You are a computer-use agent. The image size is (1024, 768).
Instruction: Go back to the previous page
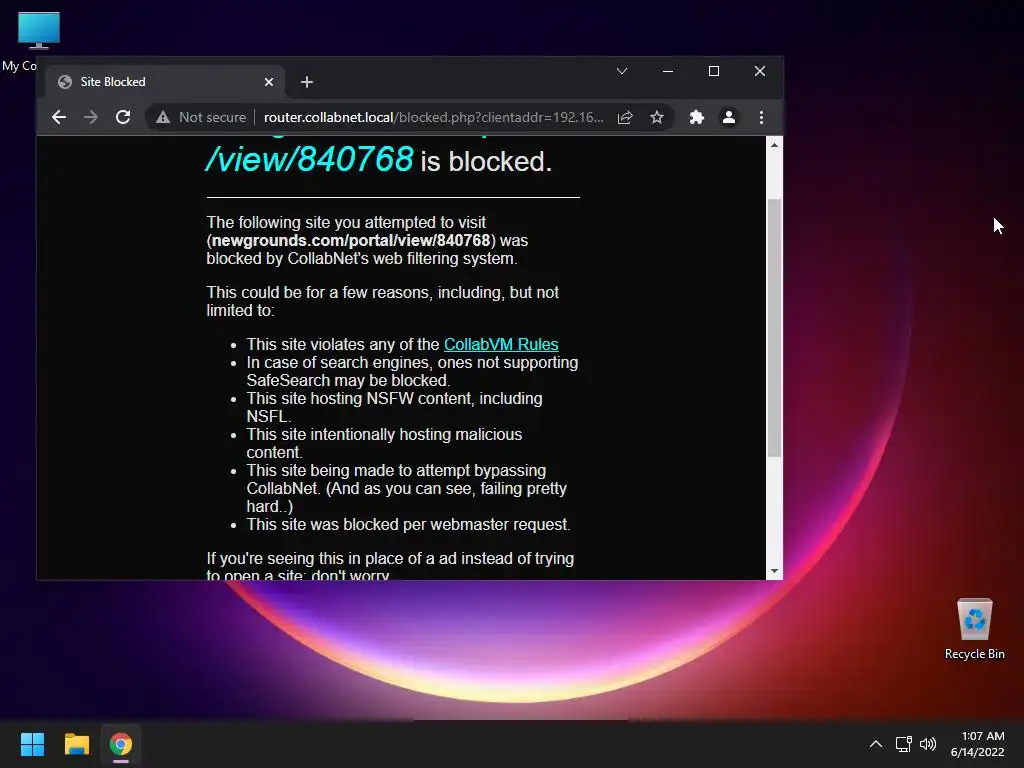pos(59,118)
